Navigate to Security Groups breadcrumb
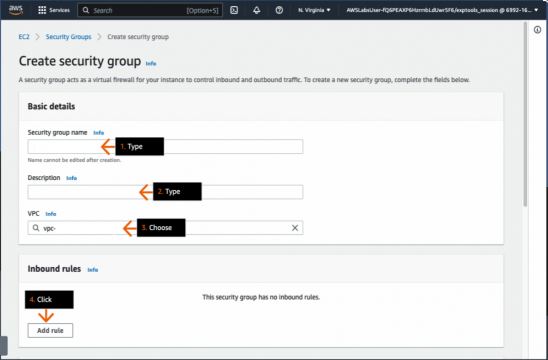This screenshot has height=360, width=548. point(68,37)
